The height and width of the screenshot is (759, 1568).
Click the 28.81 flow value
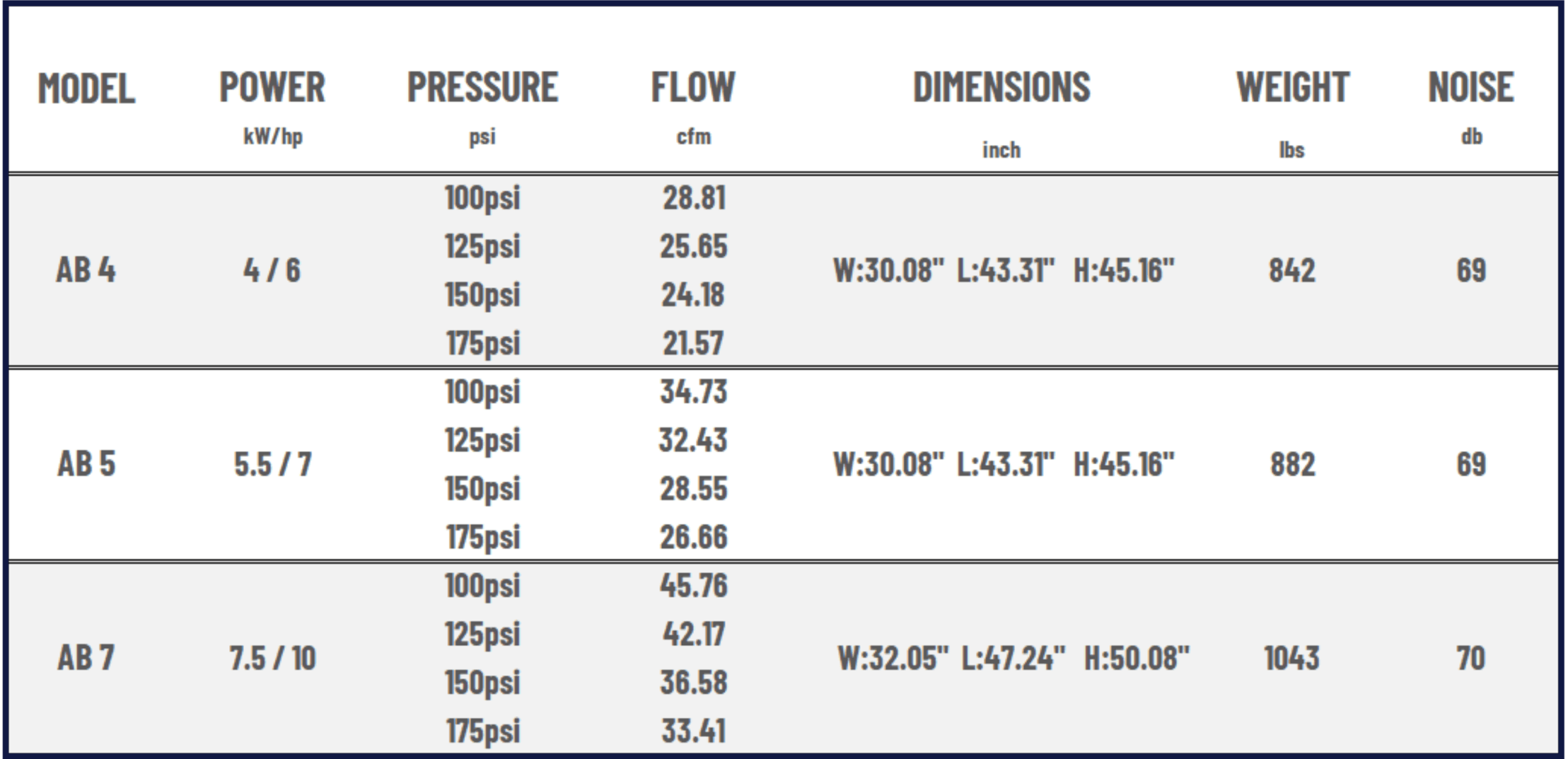[693, 198]
